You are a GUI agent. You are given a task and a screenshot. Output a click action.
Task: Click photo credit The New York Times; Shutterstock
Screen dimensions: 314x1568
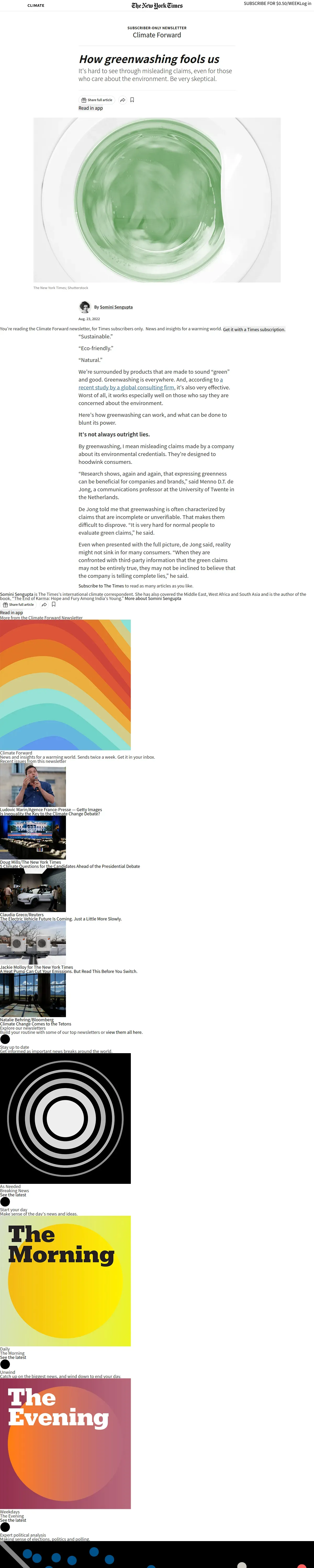click(x=61, y=288)
